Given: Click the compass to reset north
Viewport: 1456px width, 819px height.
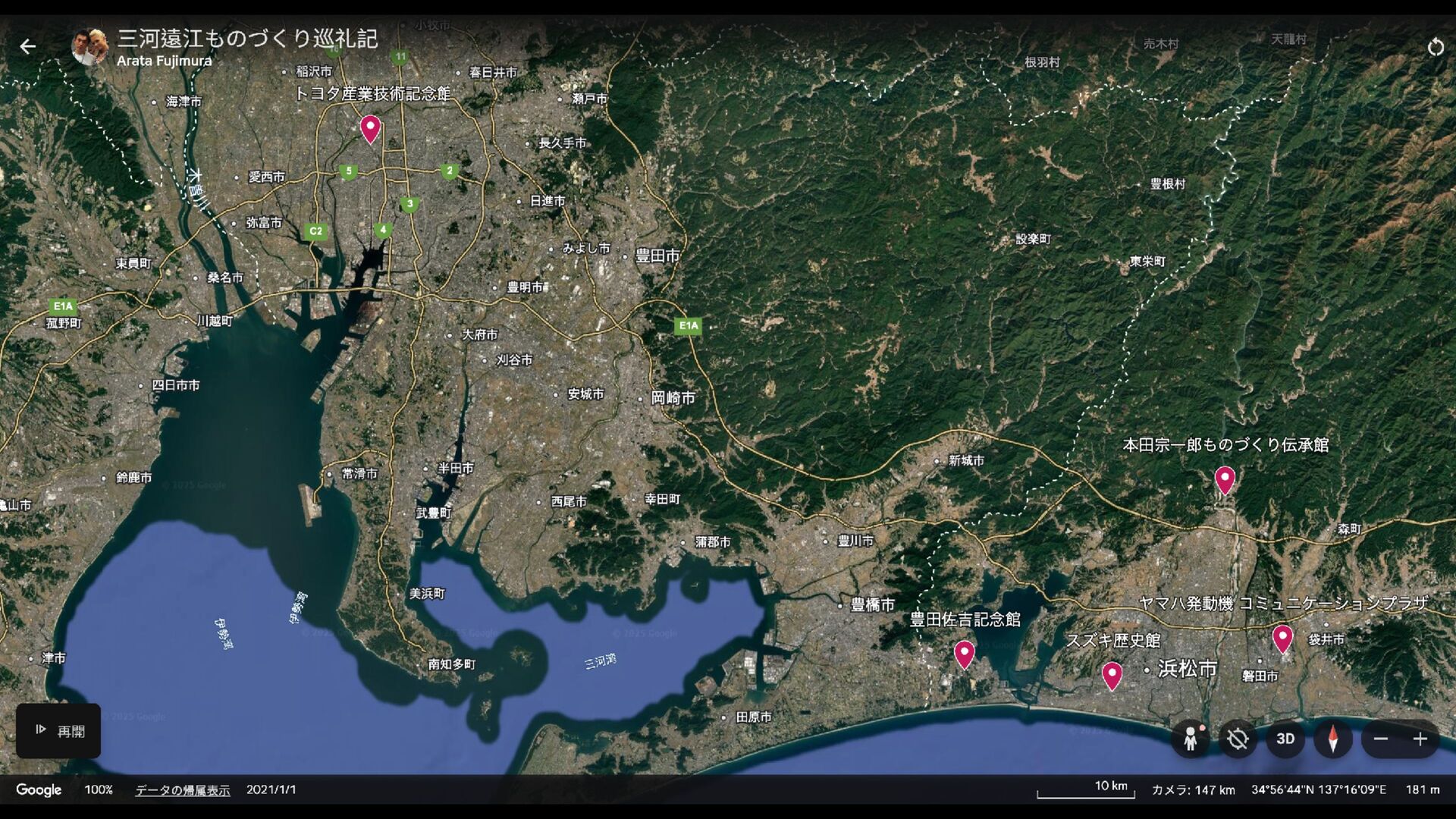Looking at the screenshot, I should click(x=1332, y=739).
